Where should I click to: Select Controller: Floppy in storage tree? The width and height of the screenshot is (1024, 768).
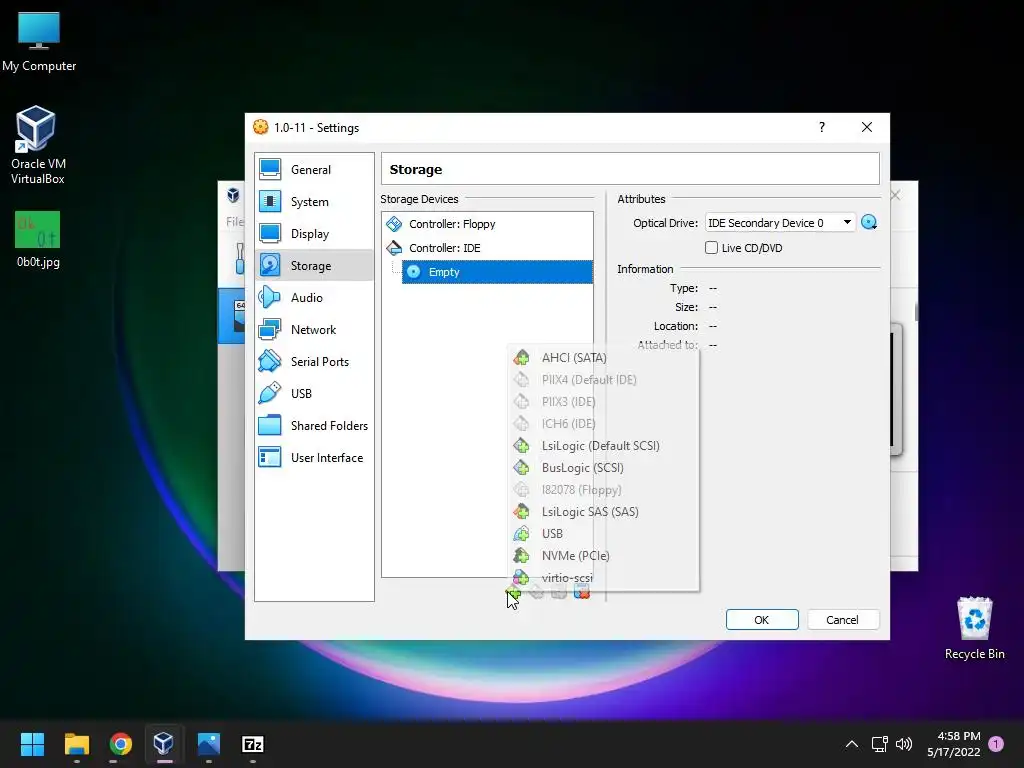point(487,224)
